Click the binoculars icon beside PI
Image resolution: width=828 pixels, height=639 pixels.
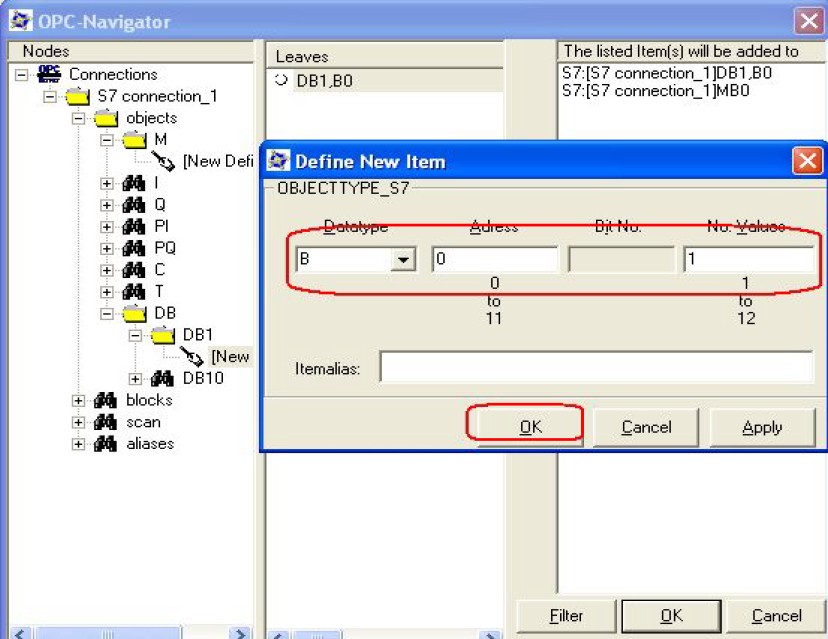click(134, 227)
